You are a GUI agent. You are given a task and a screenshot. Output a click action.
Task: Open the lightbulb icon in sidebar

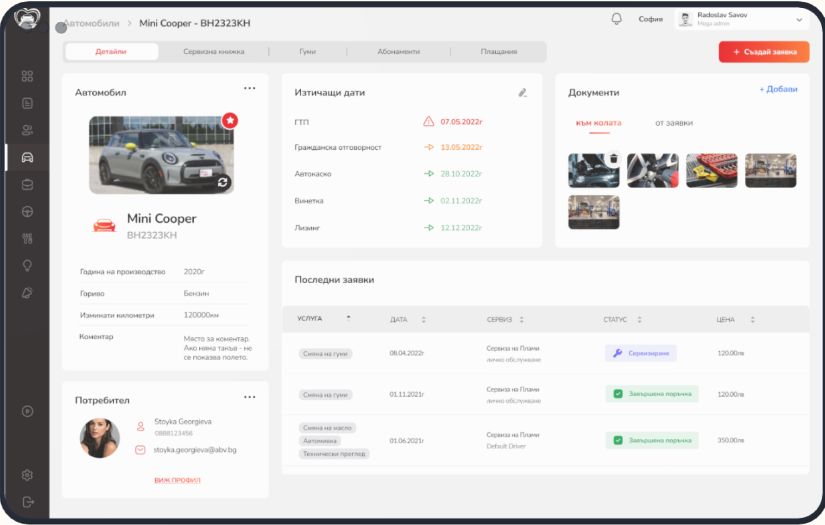tap(27, 265)
